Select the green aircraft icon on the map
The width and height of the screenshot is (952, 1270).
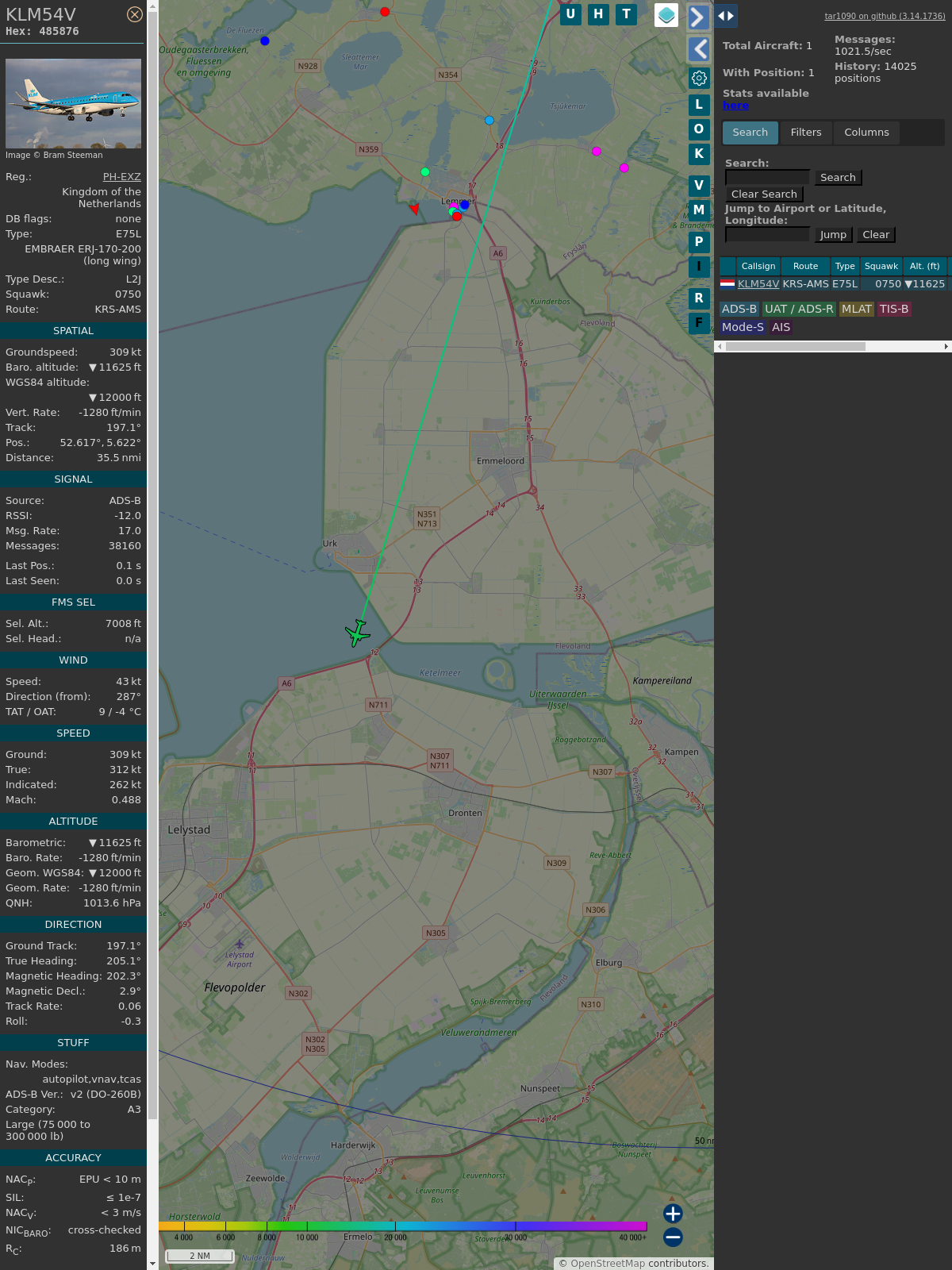[358, 633]
